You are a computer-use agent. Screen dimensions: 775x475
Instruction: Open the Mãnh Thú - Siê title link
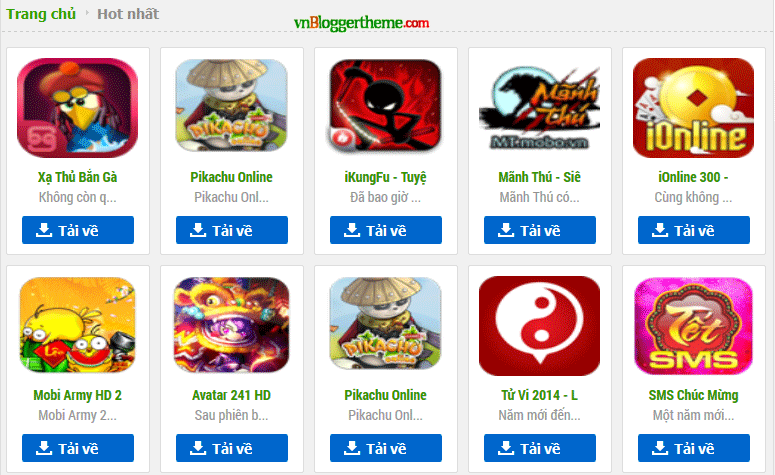pos(539,177)
